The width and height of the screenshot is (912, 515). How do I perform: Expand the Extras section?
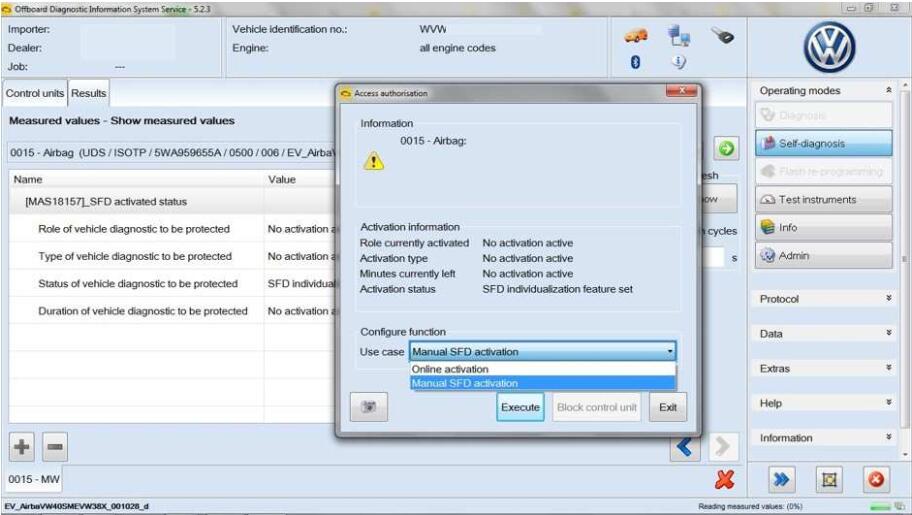coord(889,368)
